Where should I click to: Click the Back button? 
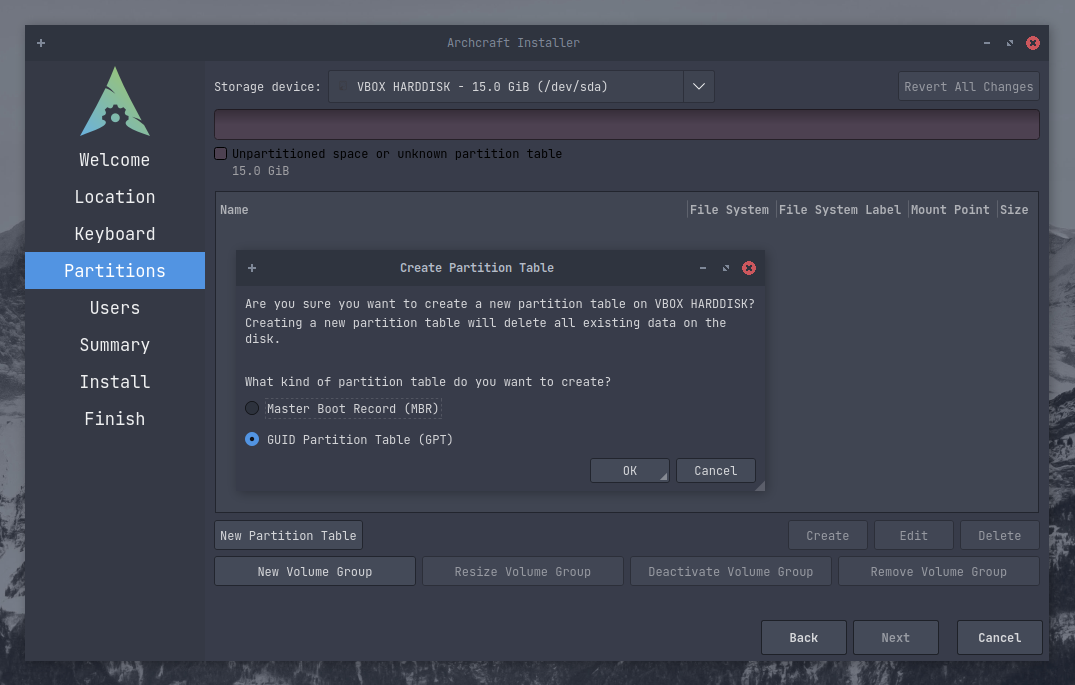pyautogui.click(x=804, y=638)
